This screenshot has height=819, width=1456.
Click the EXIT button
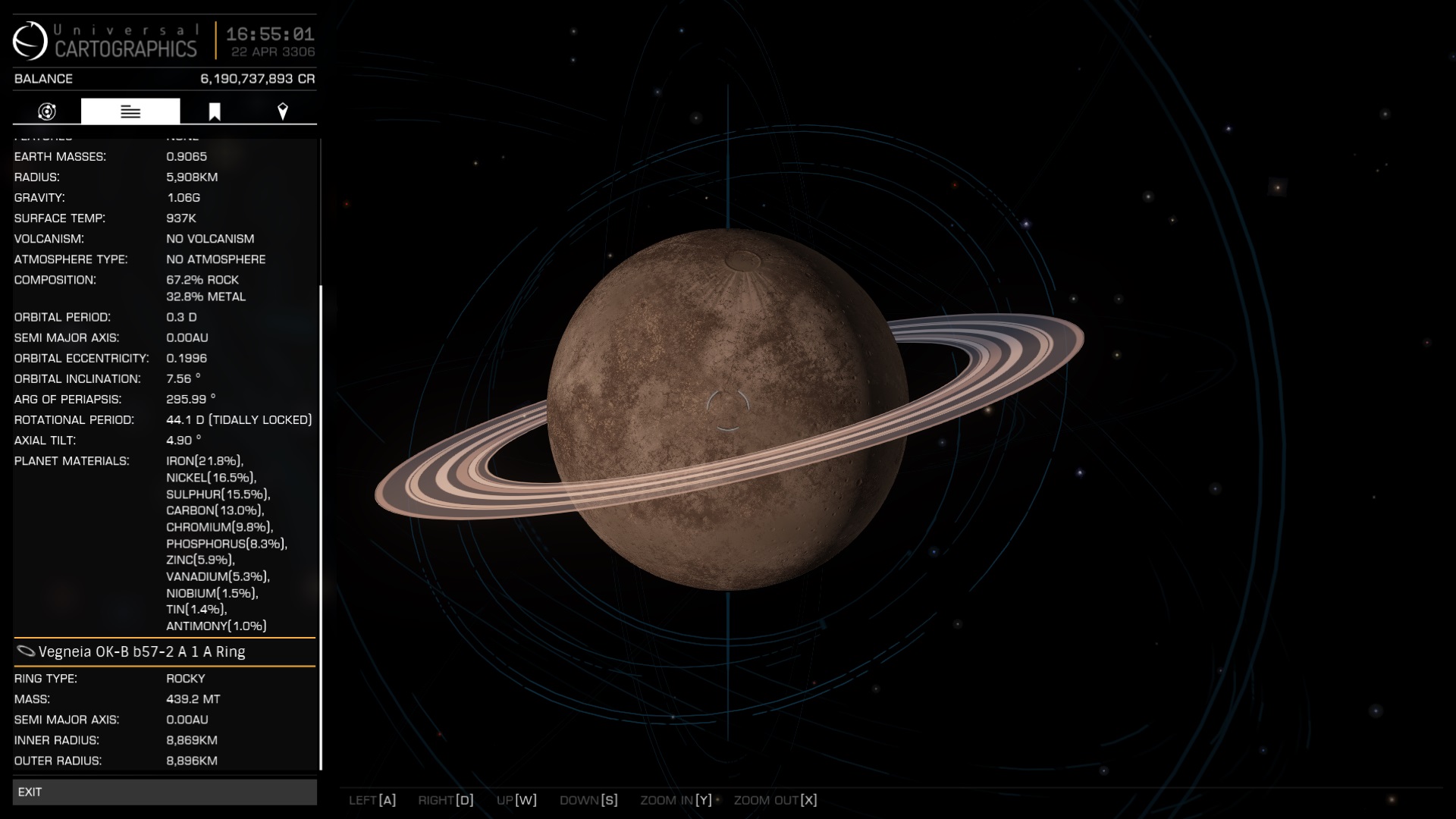(165, 792)
